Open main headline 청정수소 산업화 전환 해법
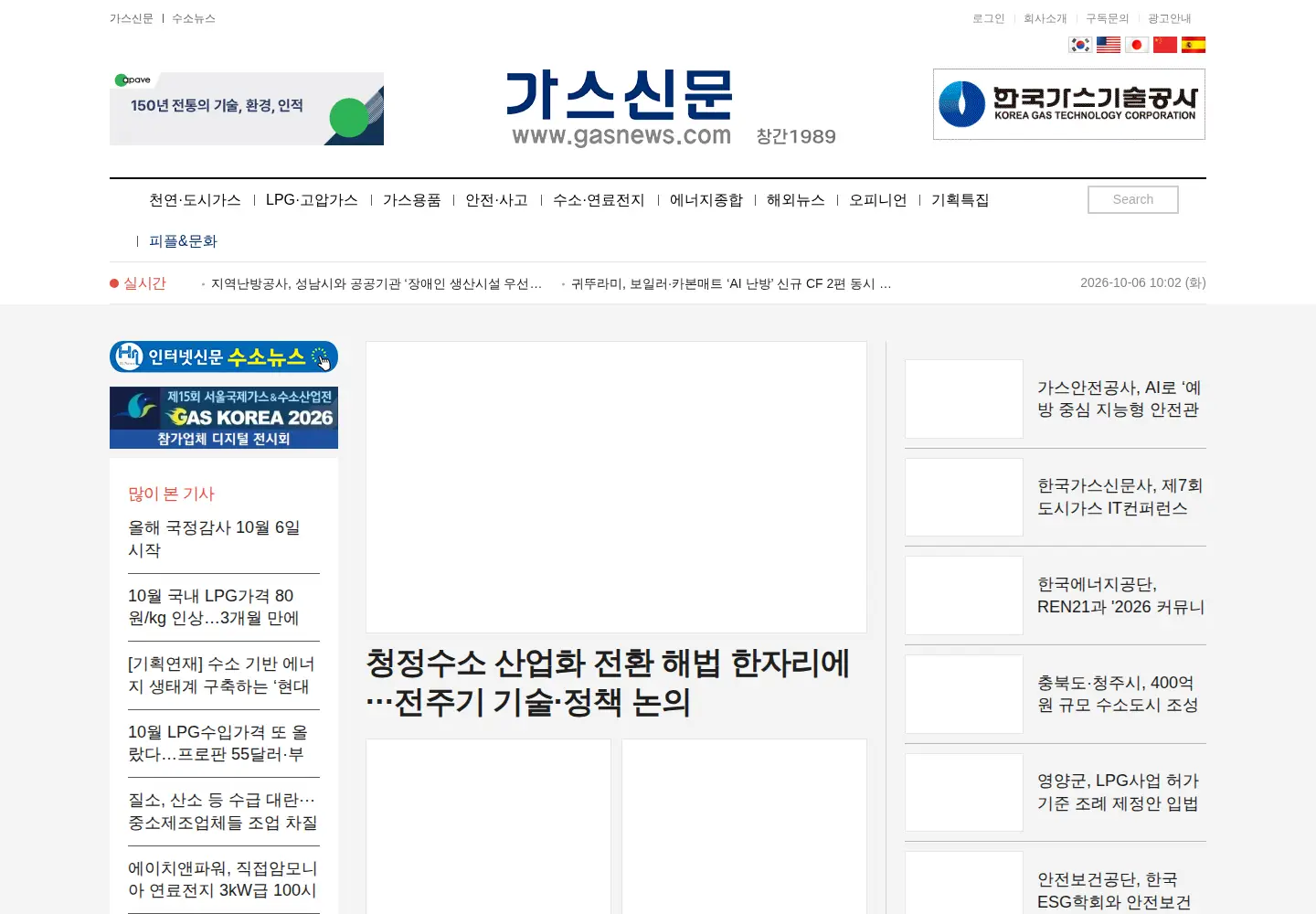 tap(609, 683)
